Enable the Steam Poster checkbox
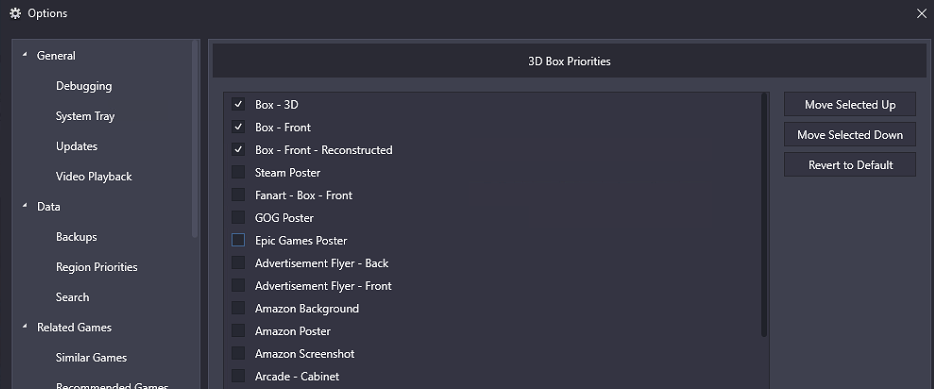Viewport: 934px width, 389px height. (x=238, y=172)
